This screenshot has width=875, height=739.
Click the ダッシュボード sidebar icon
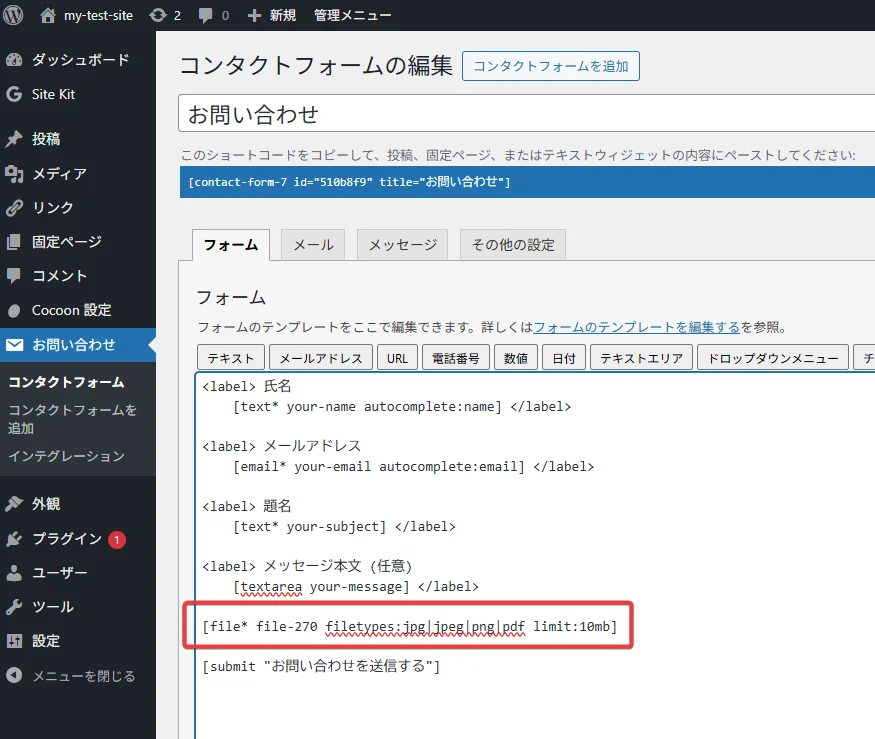pyautogui.click(x=14, y=60)
